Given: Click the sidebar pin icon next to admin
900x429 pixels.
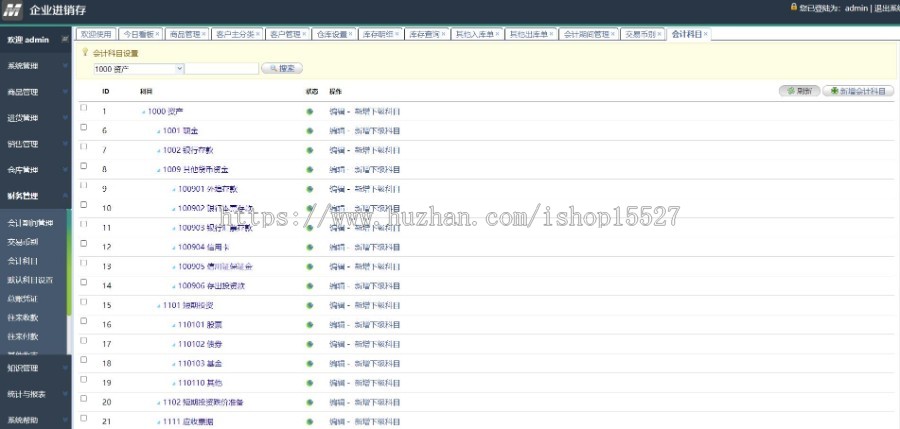Looking at the screenshot, I should (65, 39).
